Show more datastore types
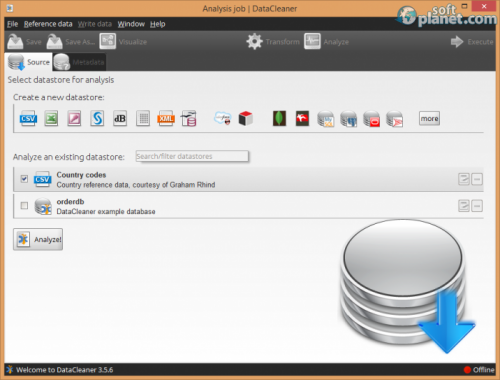The image size is (500, 380). coord(429,118)
